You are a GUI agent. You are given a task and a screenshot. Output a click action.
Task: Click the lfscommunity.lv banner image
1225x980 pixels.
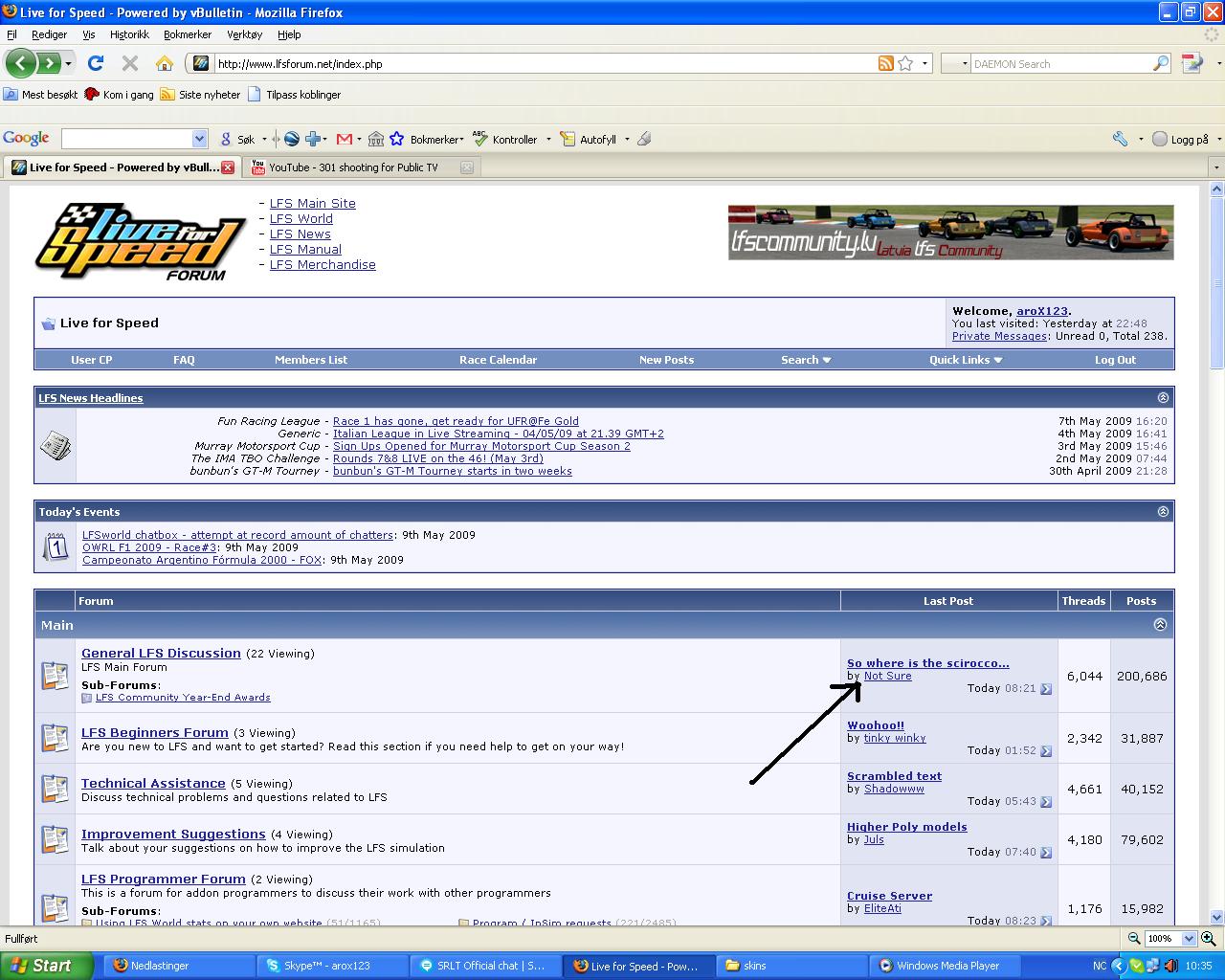click(950, 232)
